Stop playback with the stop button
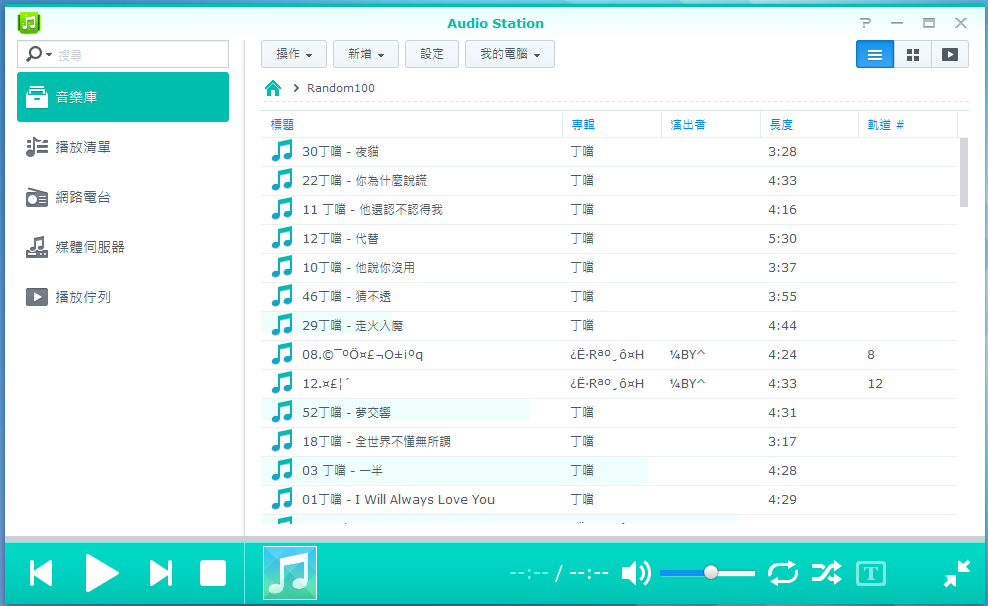Image resolution: width=988 pixels, height=606 pixels. [x=213, y=573]
